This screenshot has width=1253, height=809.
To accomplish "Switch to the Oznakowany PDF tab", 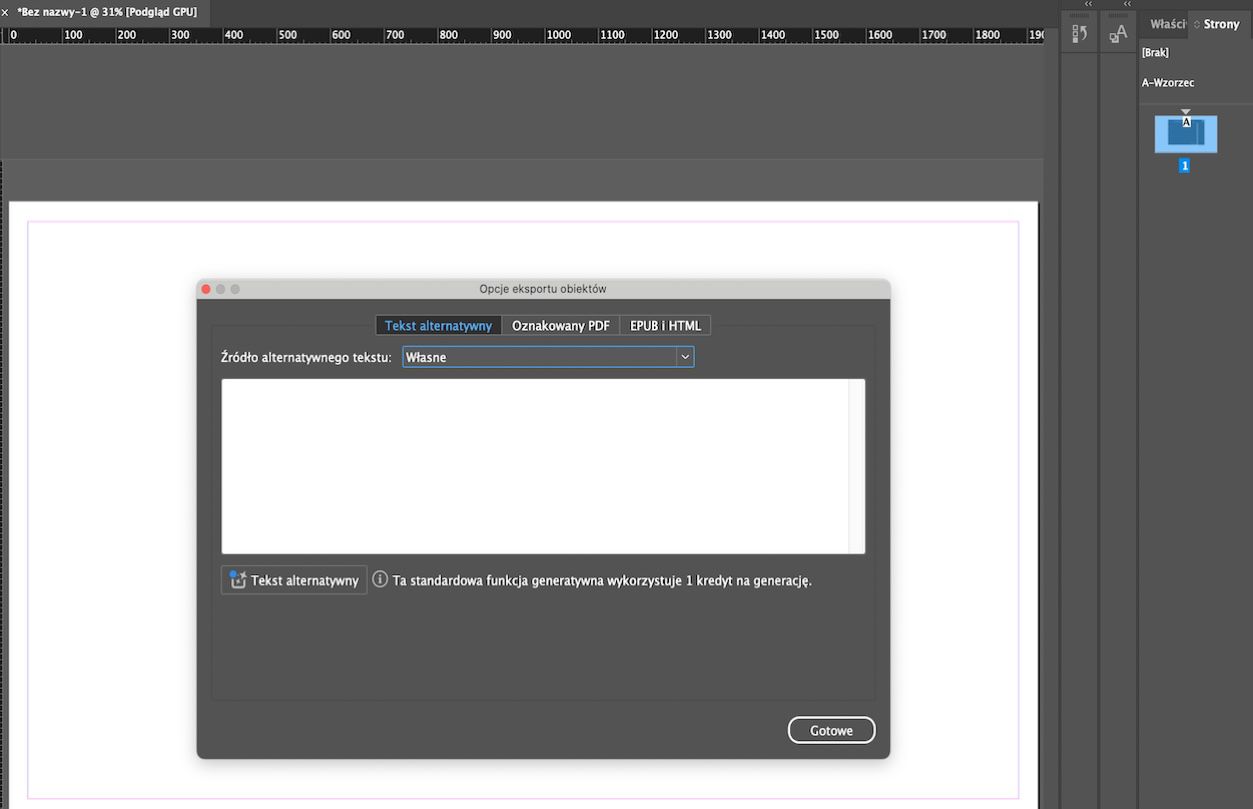I will pos(561,326).
